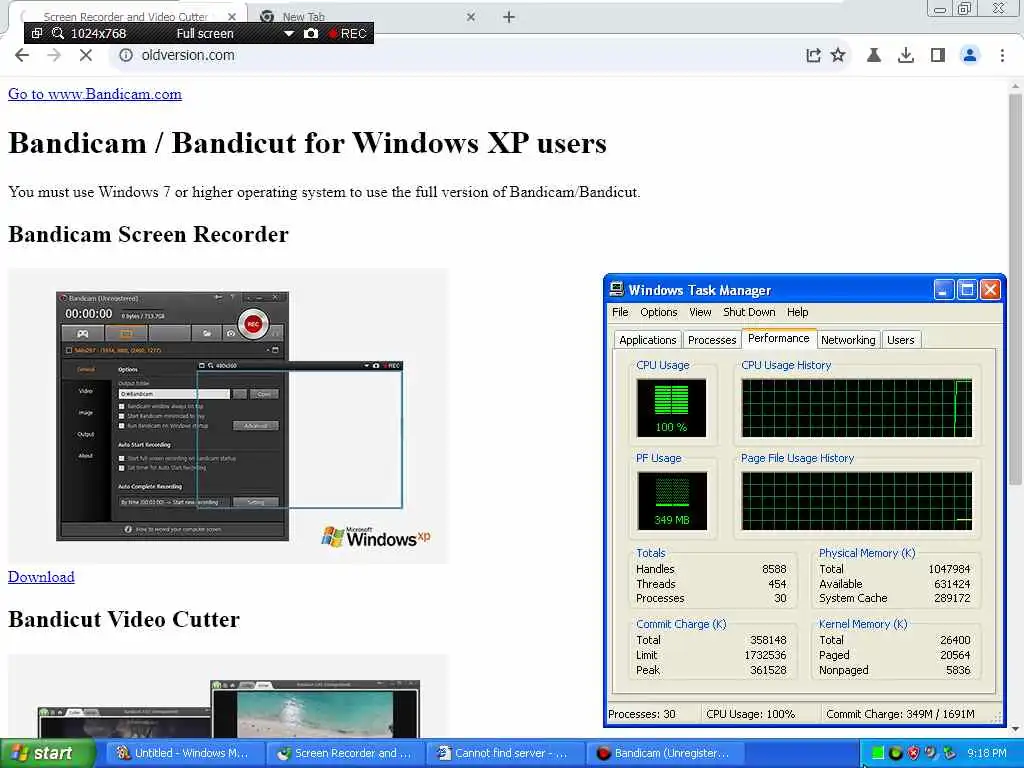The height and width of the screenshot is (768, 1024).
Task: Switch to Task Manager Networking tab
Action: 848,340
